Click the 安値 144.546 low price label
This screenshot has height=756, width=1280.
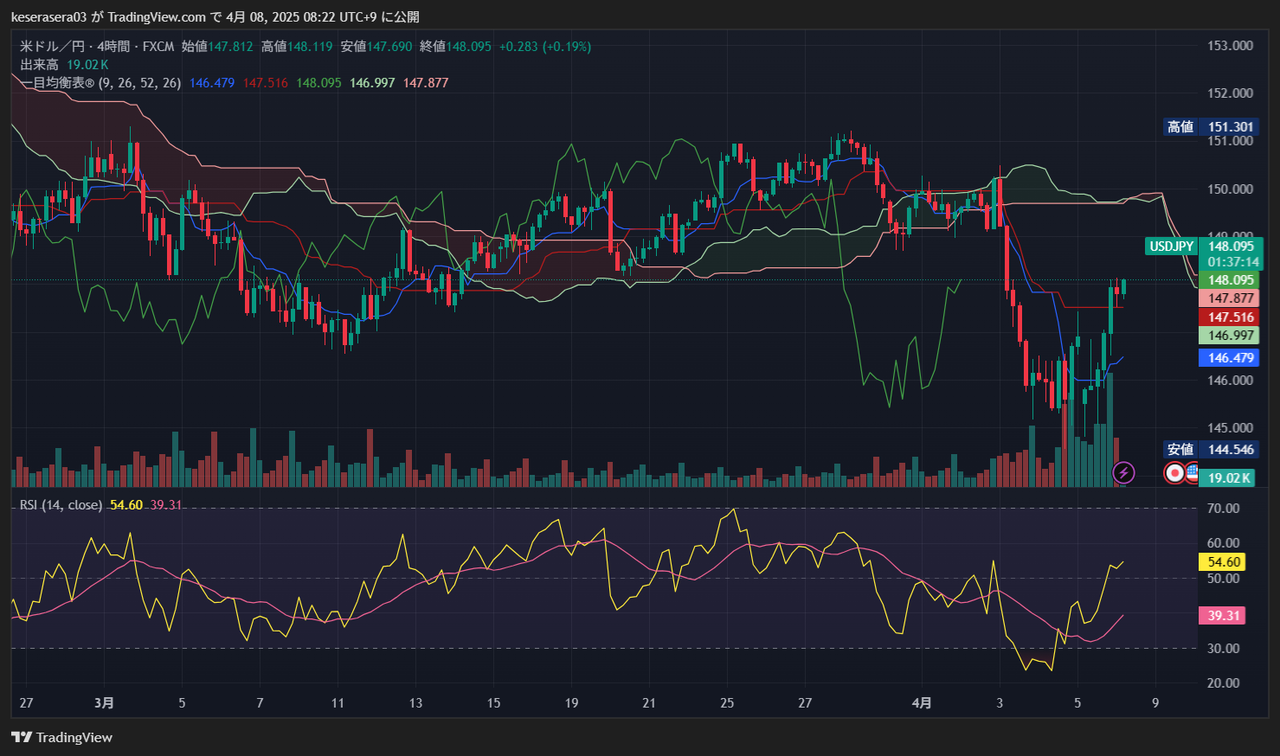coord(1210,450)
